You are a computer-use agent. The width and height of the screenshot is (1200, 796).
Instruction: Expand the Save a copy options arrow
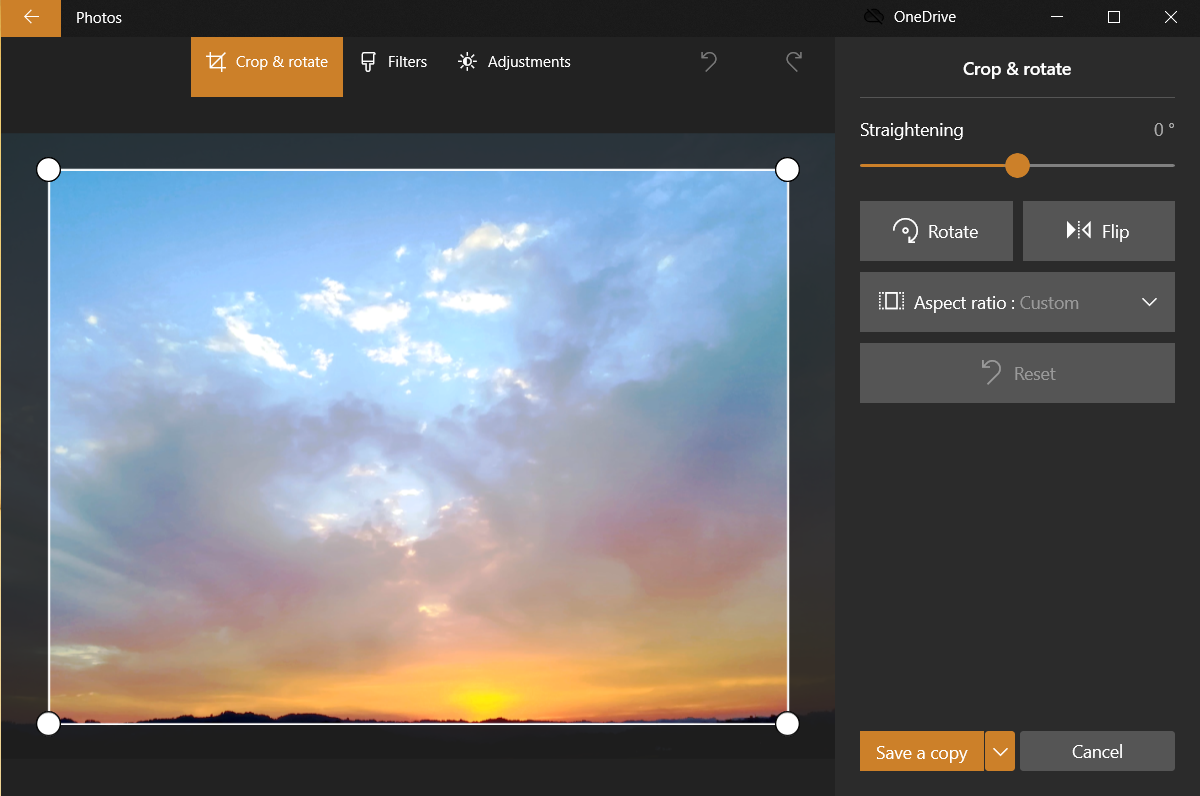coord(1000,752)
